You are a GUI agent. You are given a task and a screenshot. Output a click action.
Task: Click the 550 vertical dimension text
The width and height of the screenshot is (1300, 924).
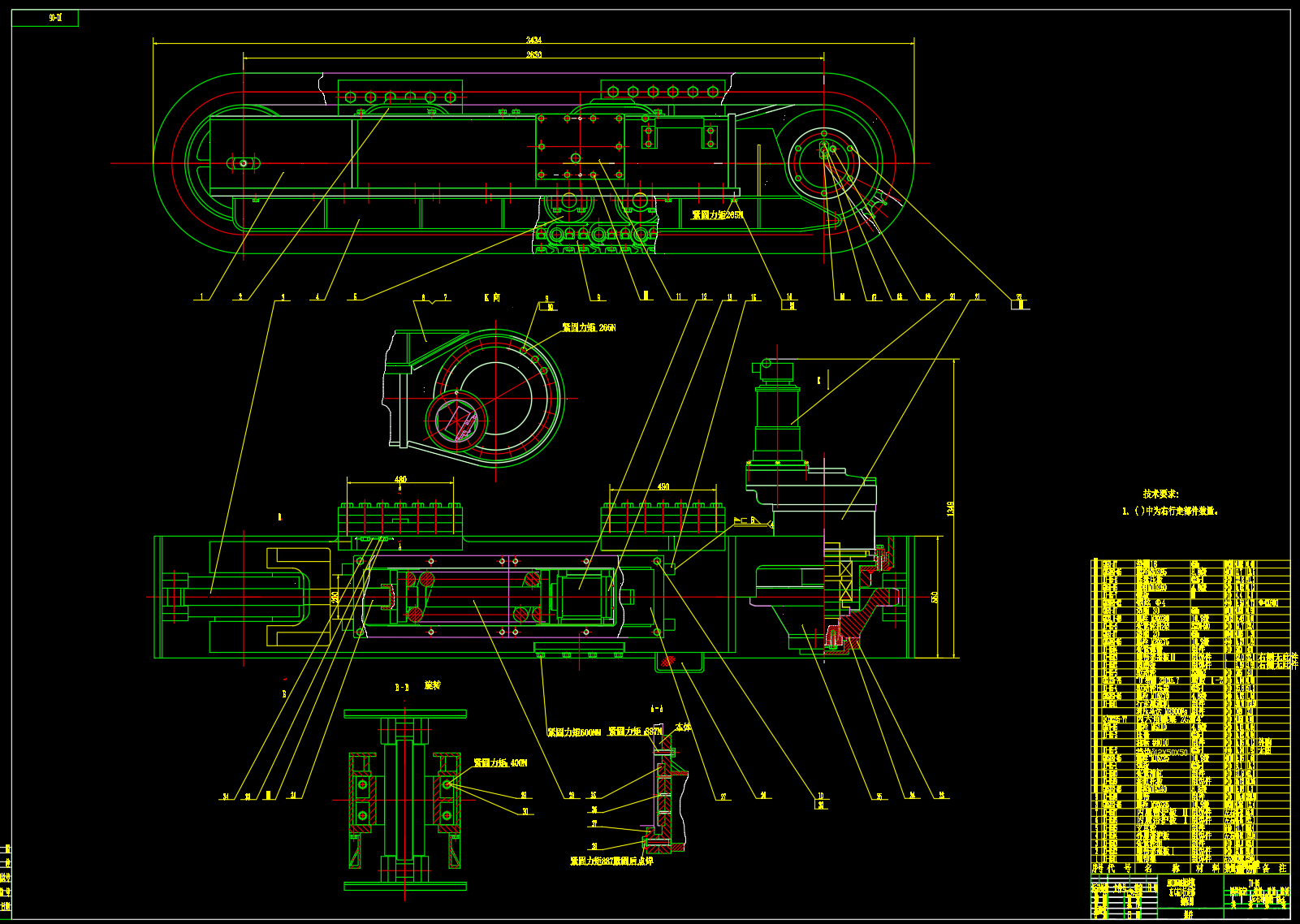[935, 597]
